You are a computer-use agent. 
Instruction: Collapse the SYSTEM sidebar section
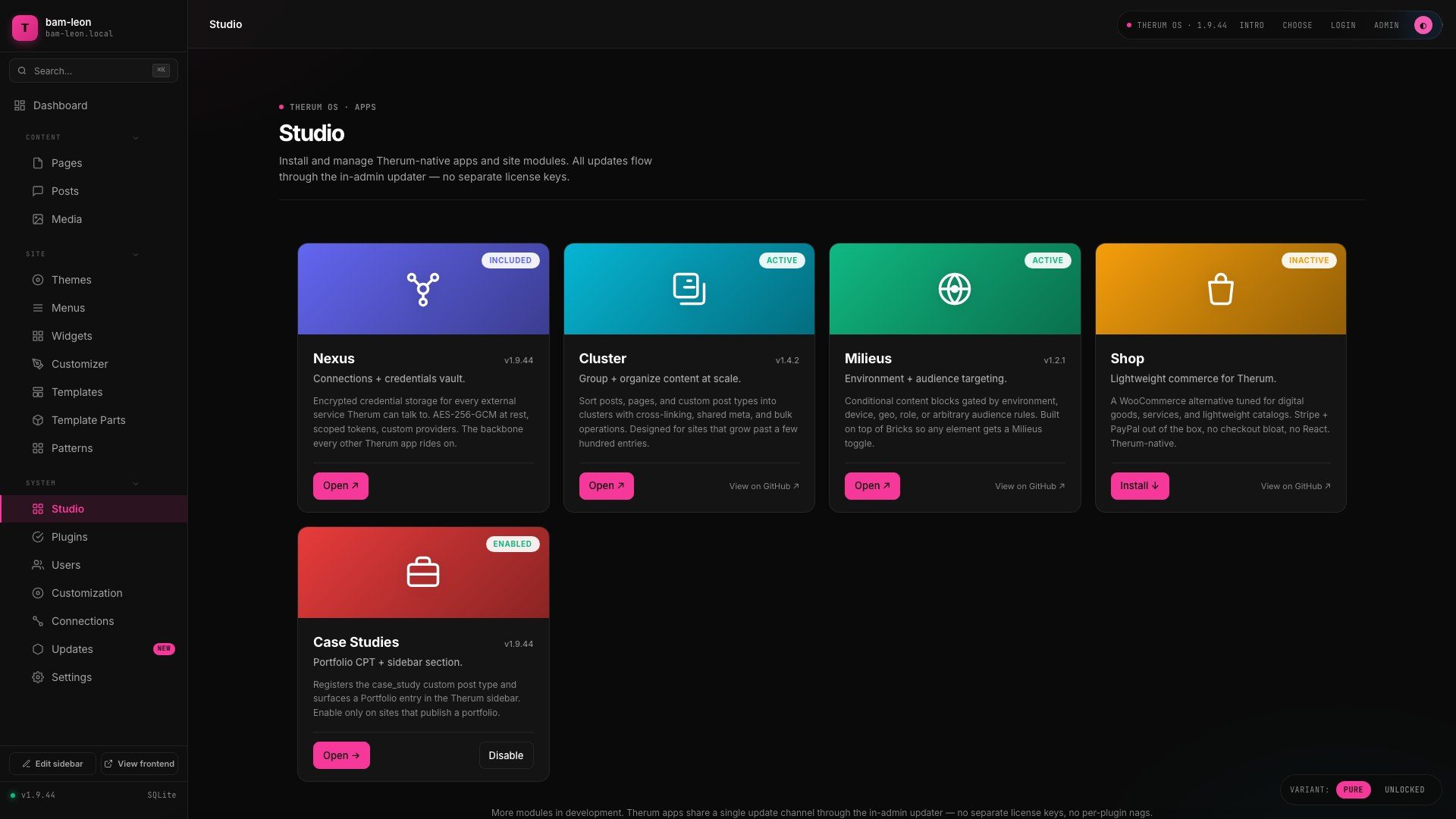(x=136, y=483)
